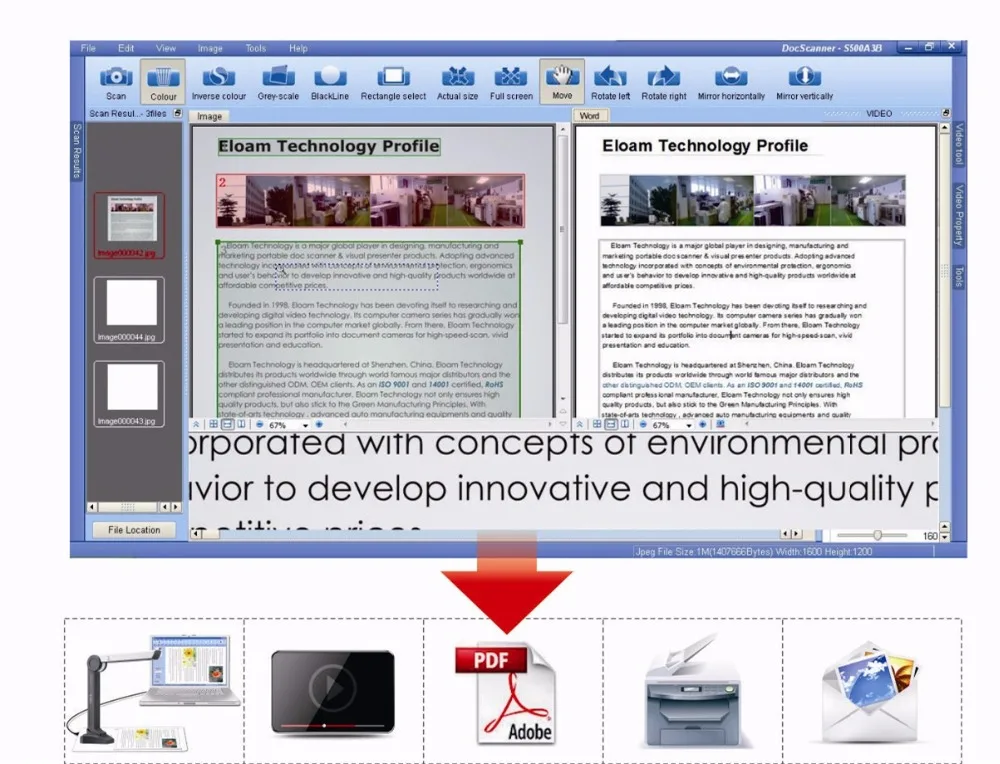Open the Tools menu
Screen dimensions: 1000x764
click(256, 48)
